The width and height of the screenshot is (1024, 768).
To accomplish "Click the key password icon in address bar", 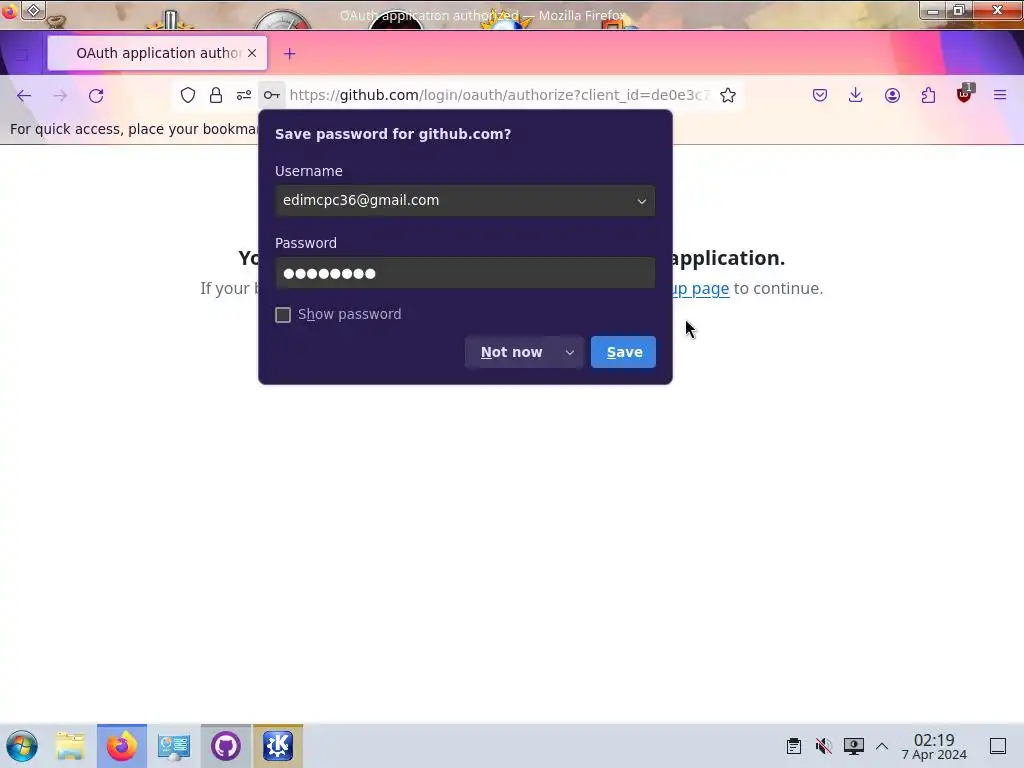I will point(272,95).
